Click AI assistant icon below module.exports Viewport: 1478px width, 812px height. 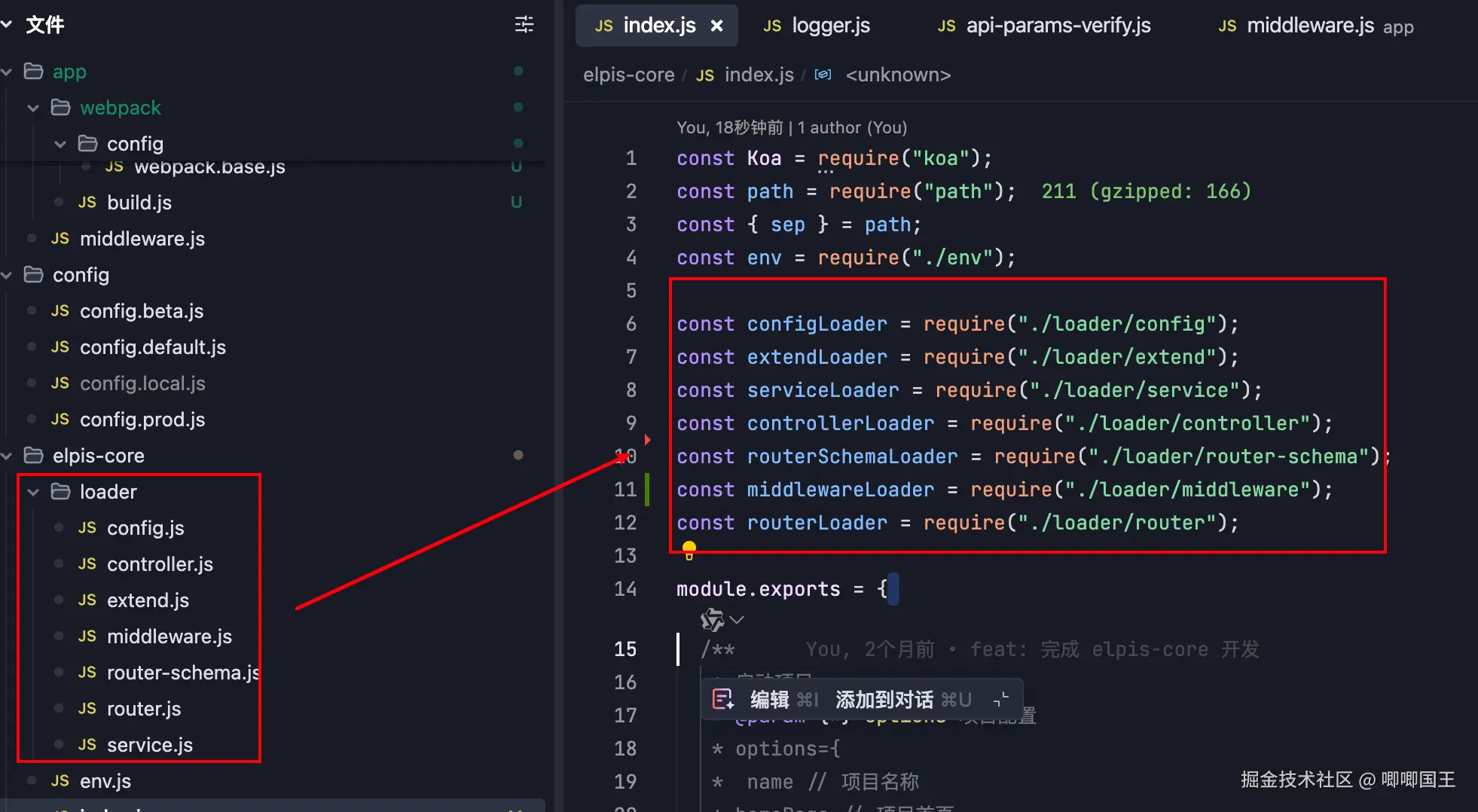point(712,620)
